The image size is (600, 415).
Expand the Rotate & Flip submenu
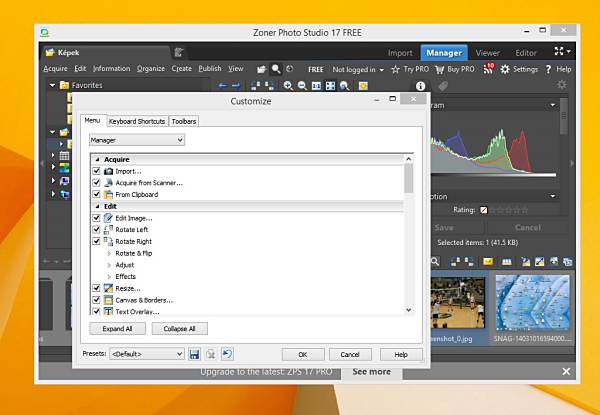click(x=109, y=253)
